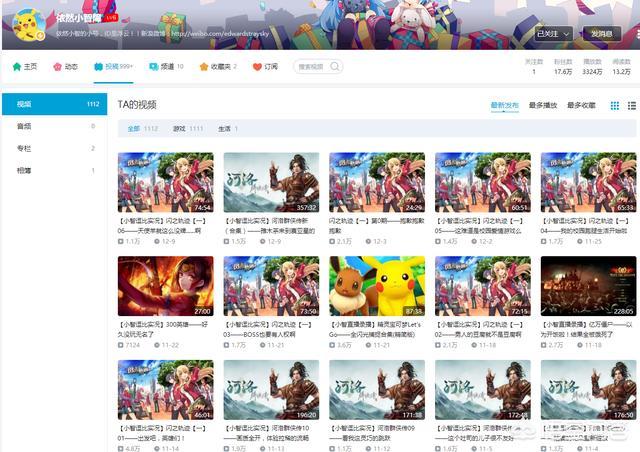Open the 动态 tab
The width and height of the screenshot is (640, 452).
pyautogui.click(x=65, y=67)
